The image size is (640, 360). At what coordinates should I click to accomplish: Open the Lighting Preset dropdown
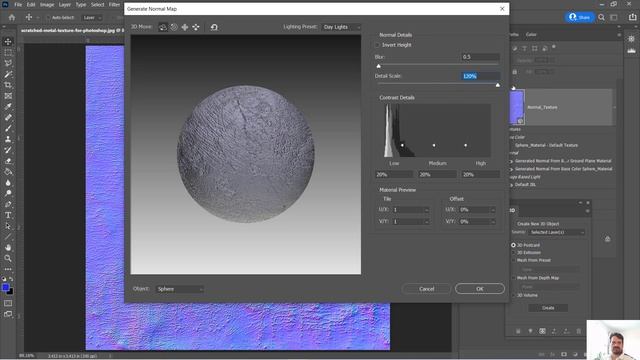tap(341, 27)
